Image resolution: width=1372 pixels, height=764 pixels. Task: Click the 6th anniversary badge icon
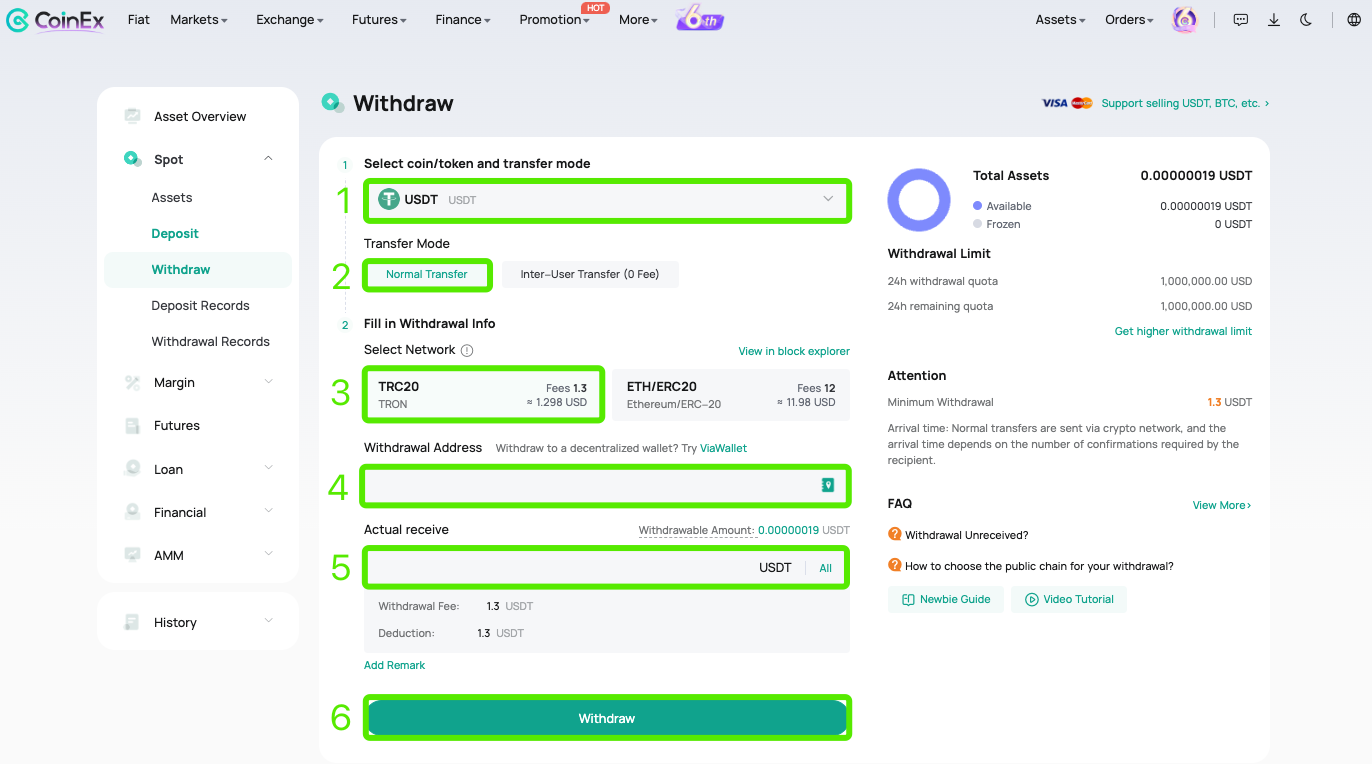700,19
